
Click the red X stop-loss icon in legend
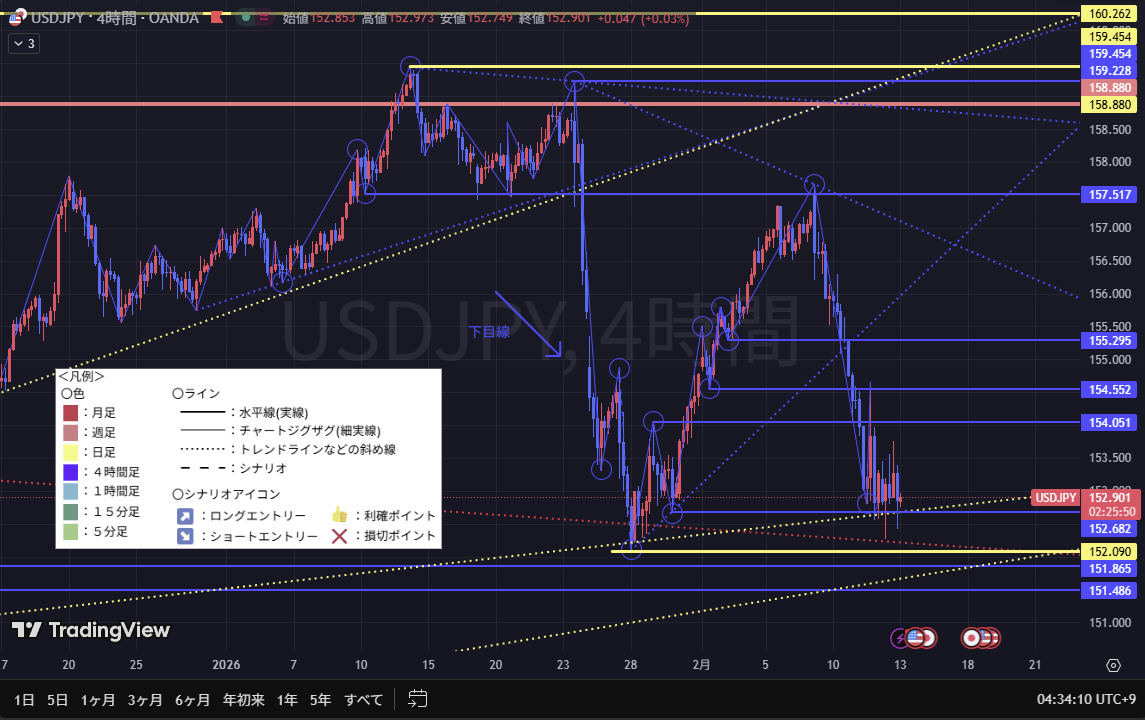pyautogui.click(x=339, y=536)
